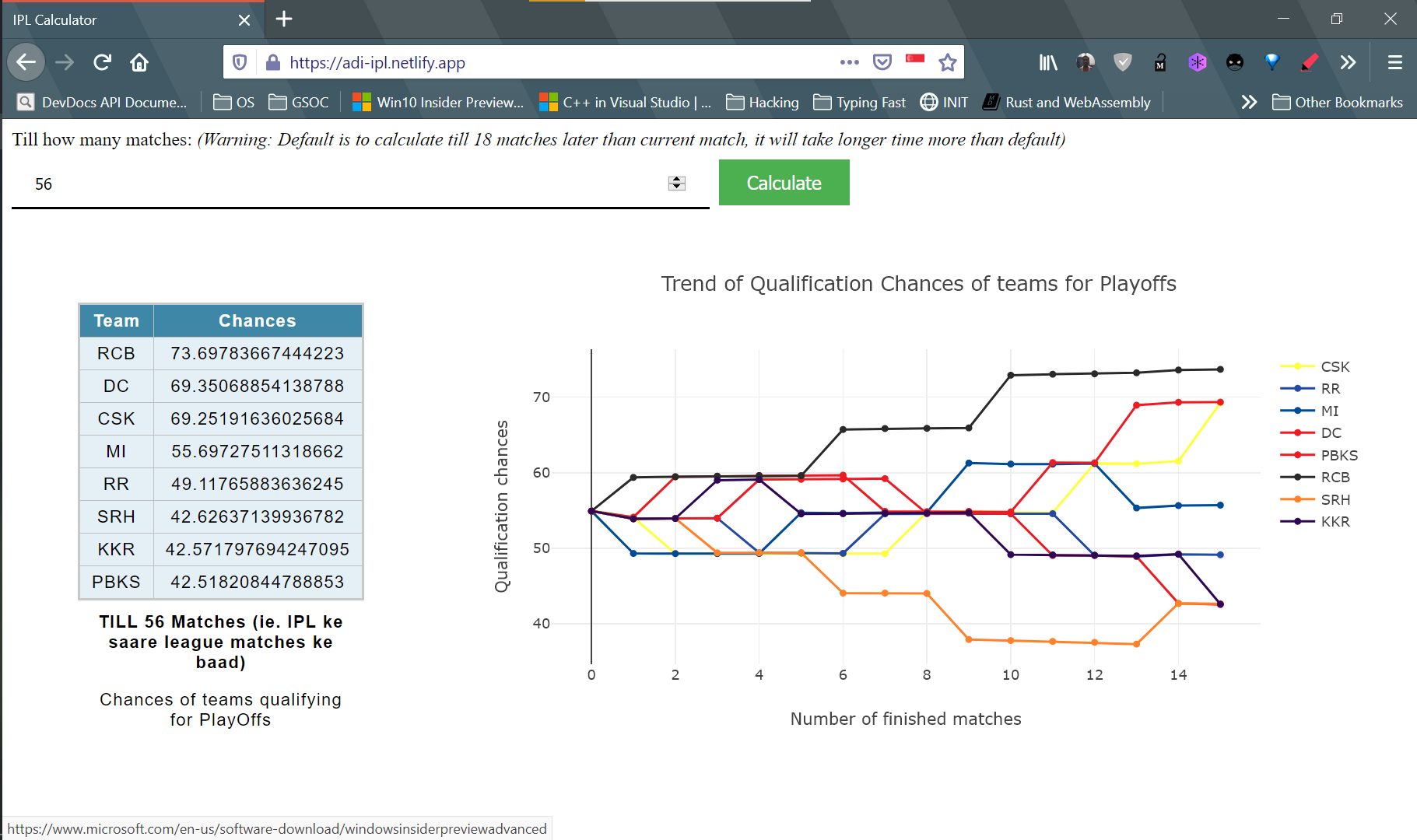
Task: Open Win10 Insider Preview bookmark
Action: (x=438, y=102)
